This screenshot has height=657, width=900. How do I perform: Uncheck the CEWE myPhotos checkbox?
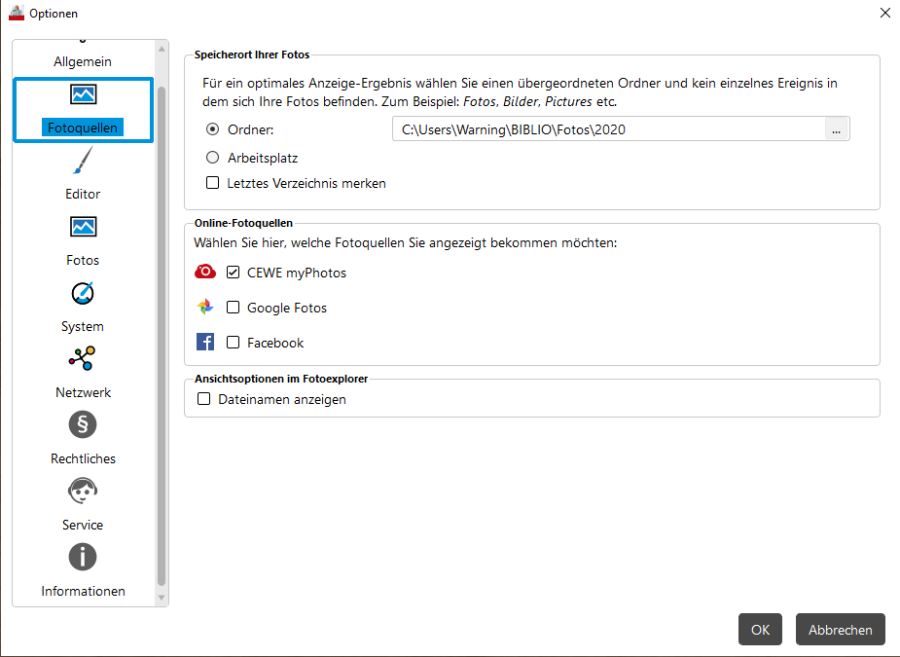coord(232,272)
